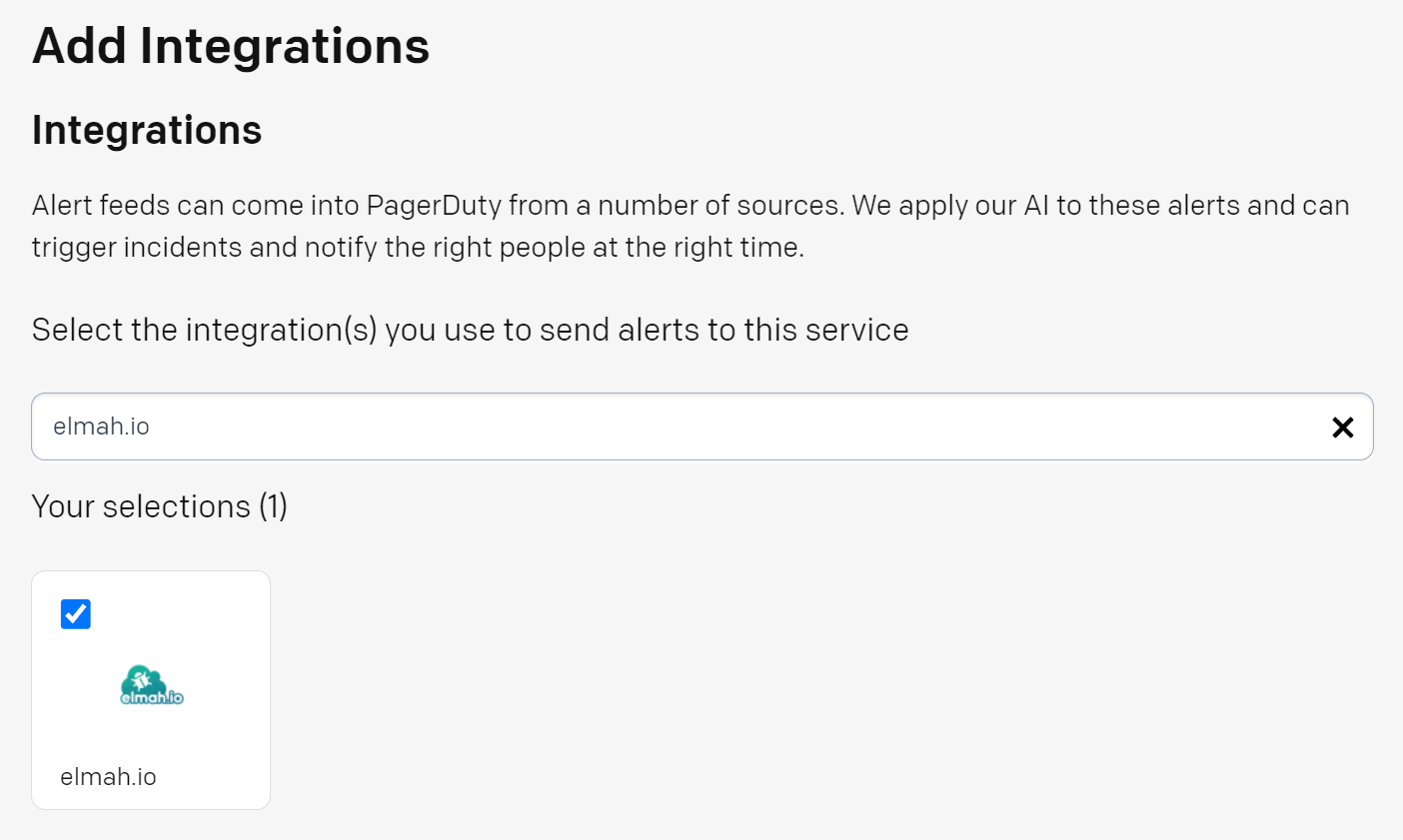Screen dimensions: 1403x840
Task: Place cursor after 'elmah.io' text in search
Action: pyautogui.click(x=152, y=426)
